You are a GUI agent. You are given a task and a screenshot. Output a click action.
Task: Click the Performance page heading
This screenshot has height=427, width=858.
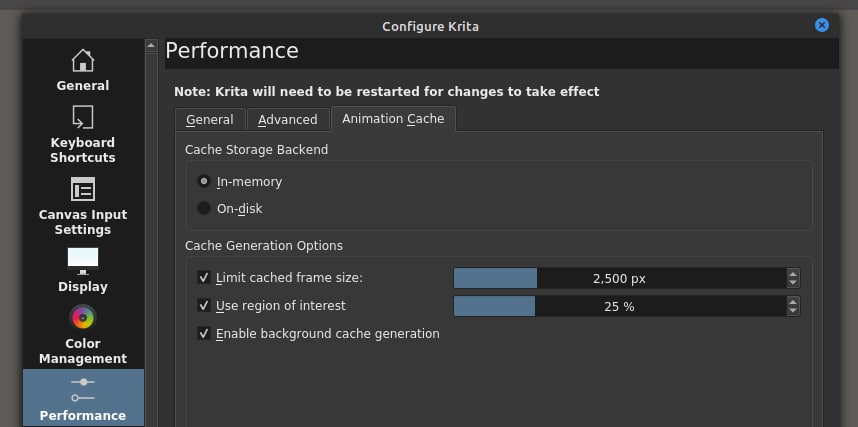232,50
